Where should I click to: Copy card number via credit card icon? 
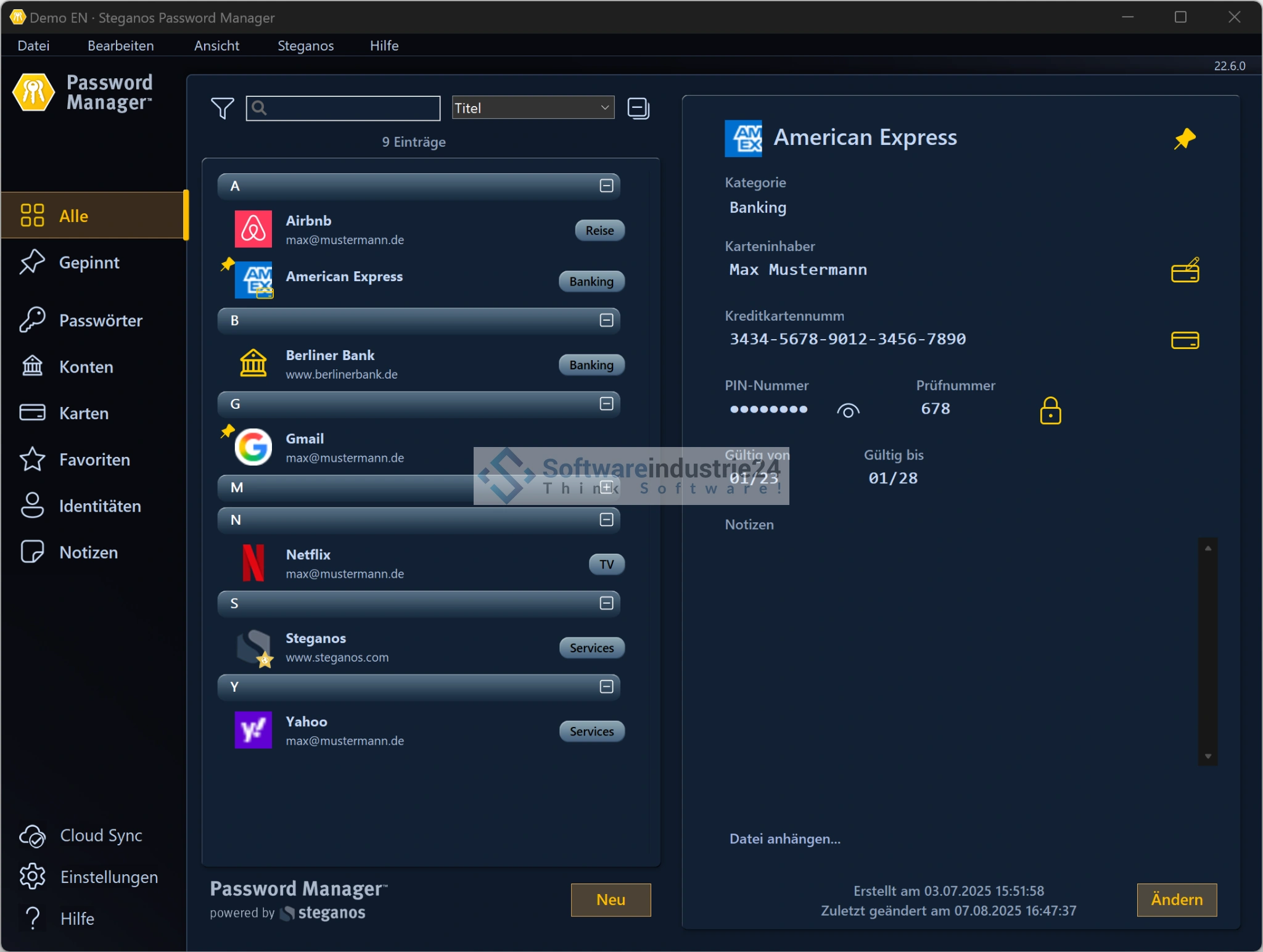pyautogui.click(x=1184, y=340)
